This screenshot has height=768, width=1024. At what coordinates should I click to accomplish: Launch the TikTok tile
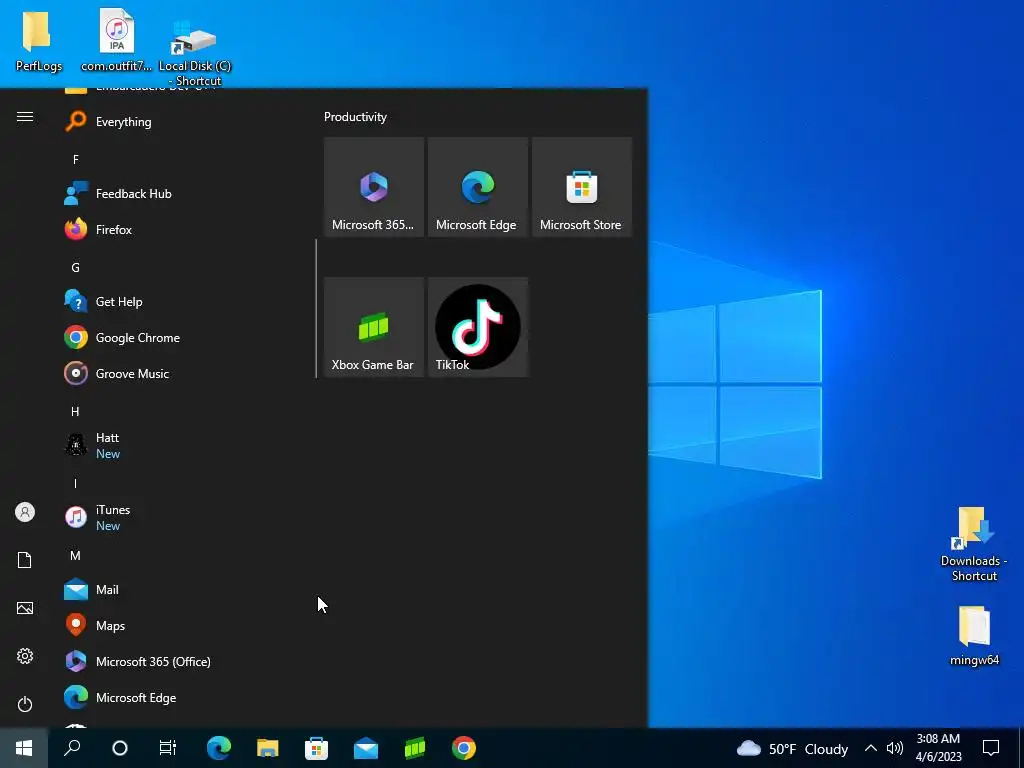(477, 327)
